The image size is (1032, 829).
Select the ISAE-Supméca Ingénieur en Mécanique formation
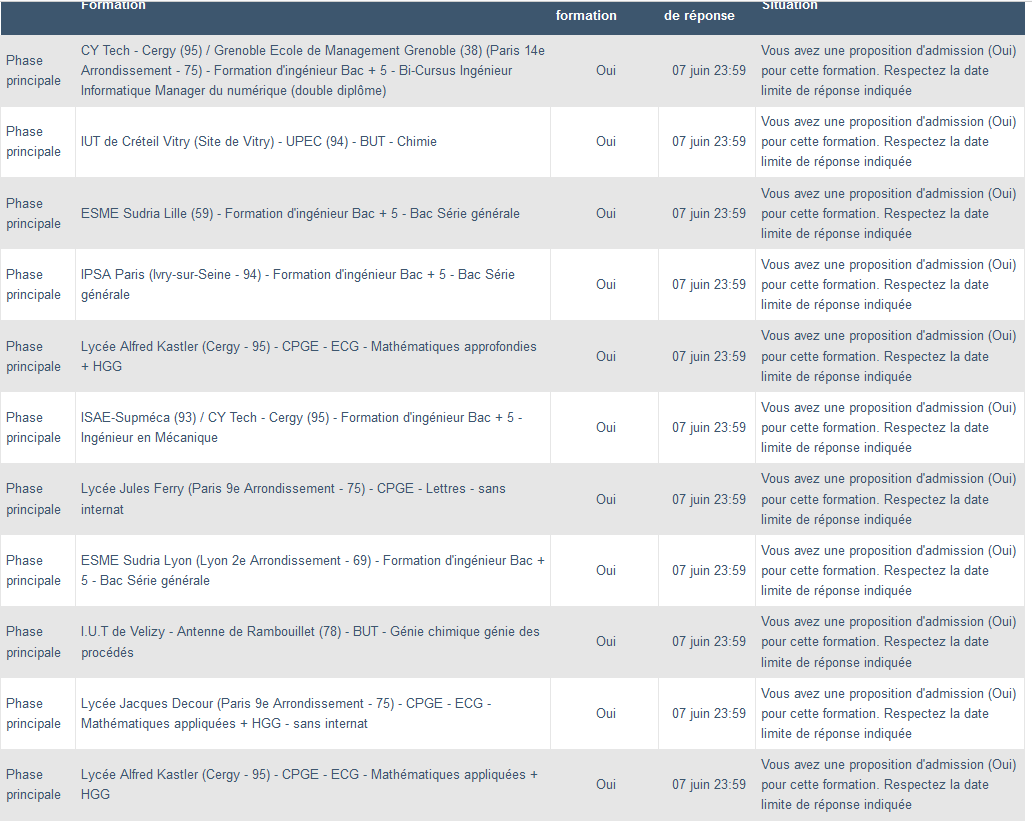(301, 427)
